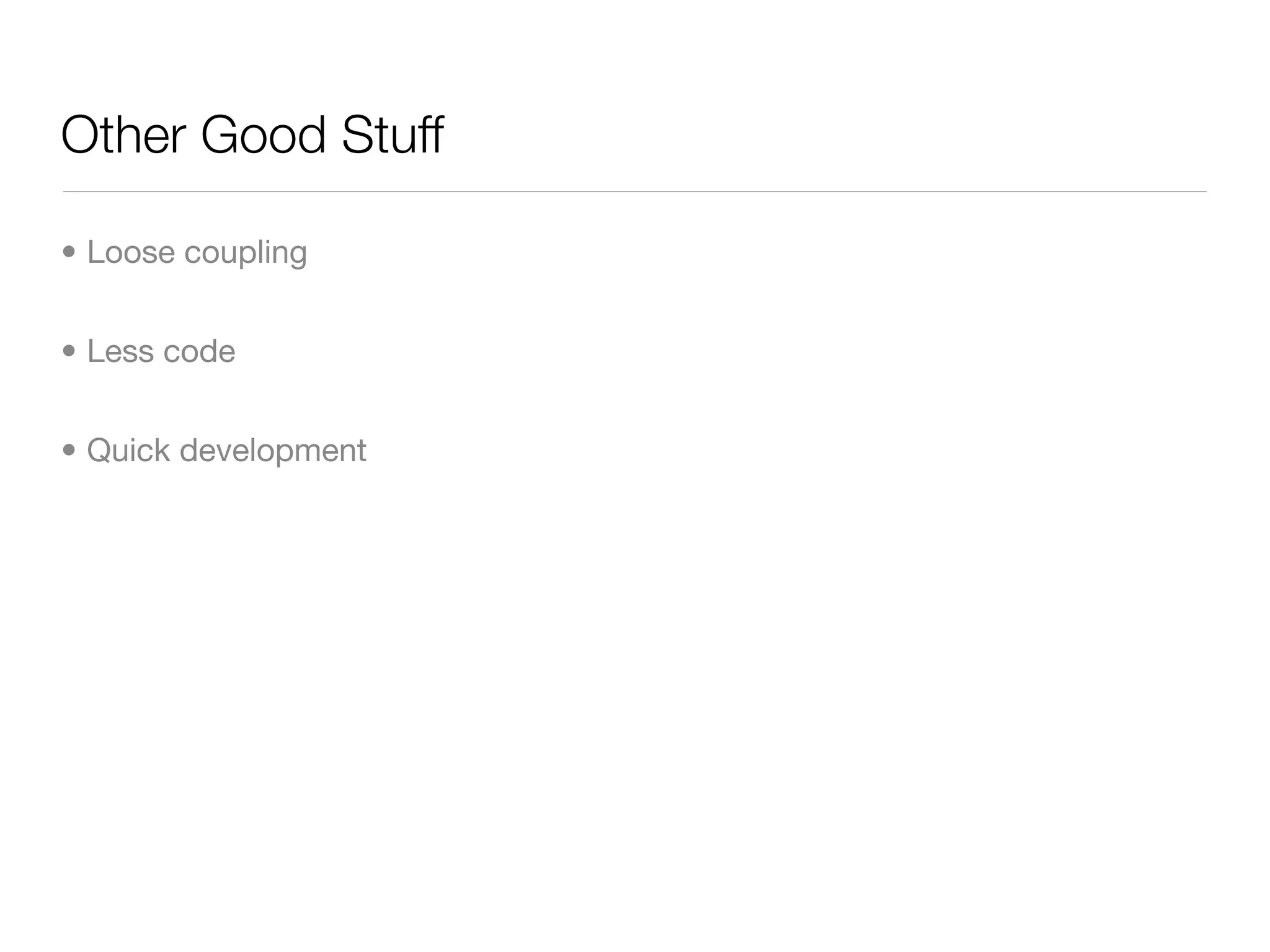Click the slide title 'Other Good Stuff'
Screen dimensions: 1270x952
tap(252, 135)
